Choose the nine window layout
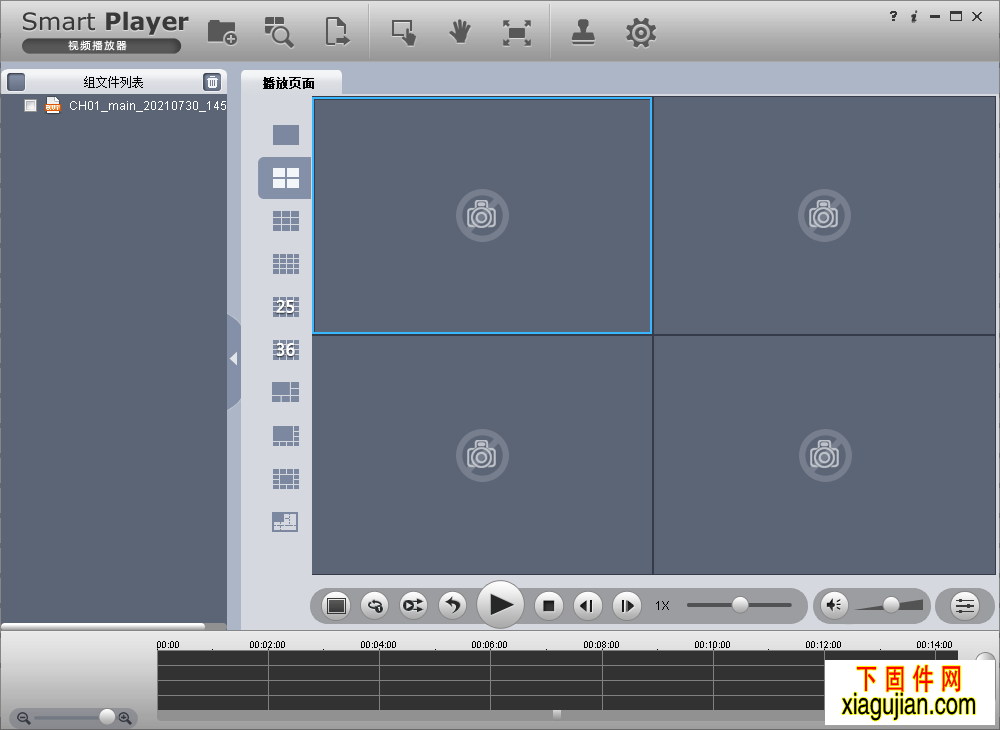This screenshot has height=730, width=1000. coord(286,221)
